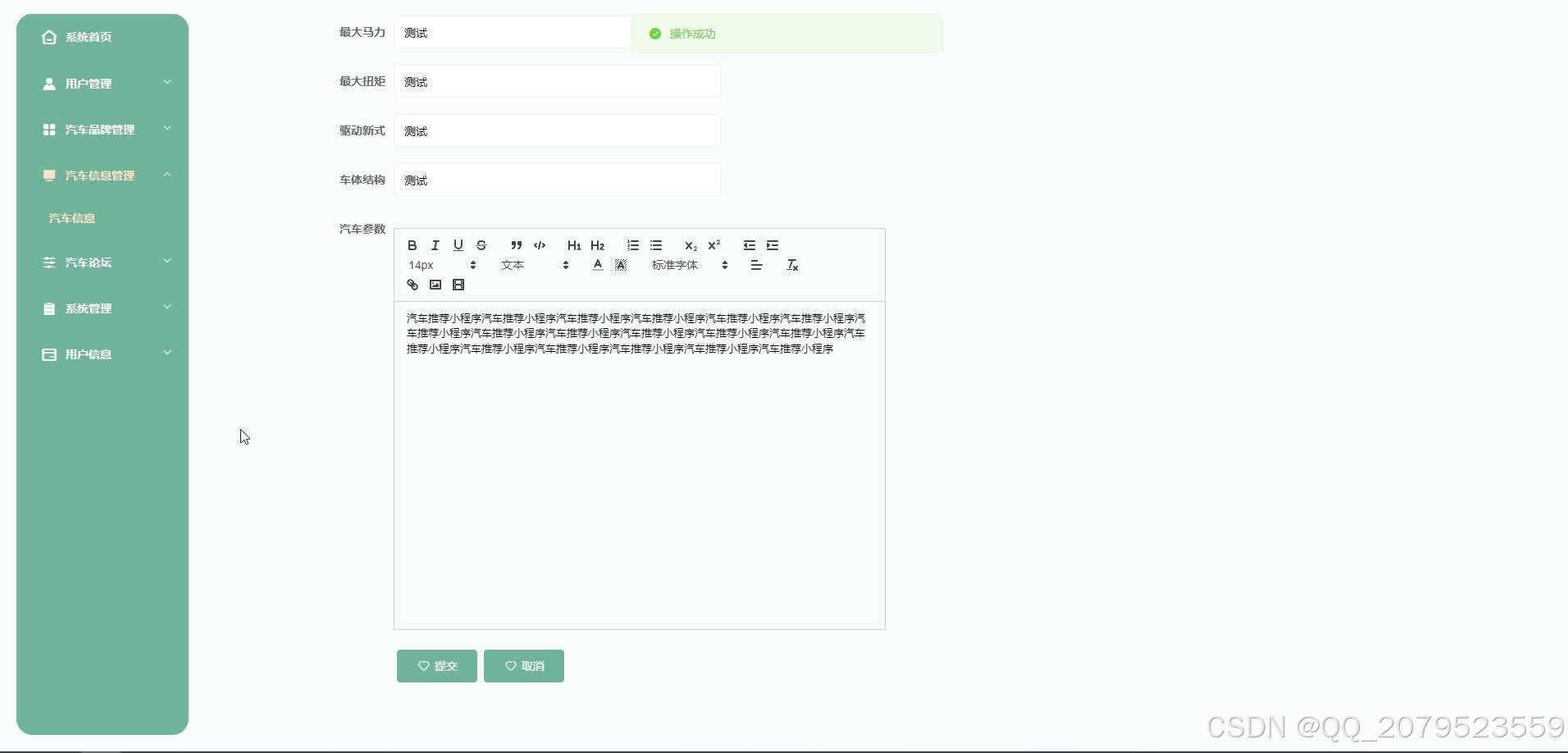Apply superscript formatting
1568x753 pixels.
coord(714,245)
